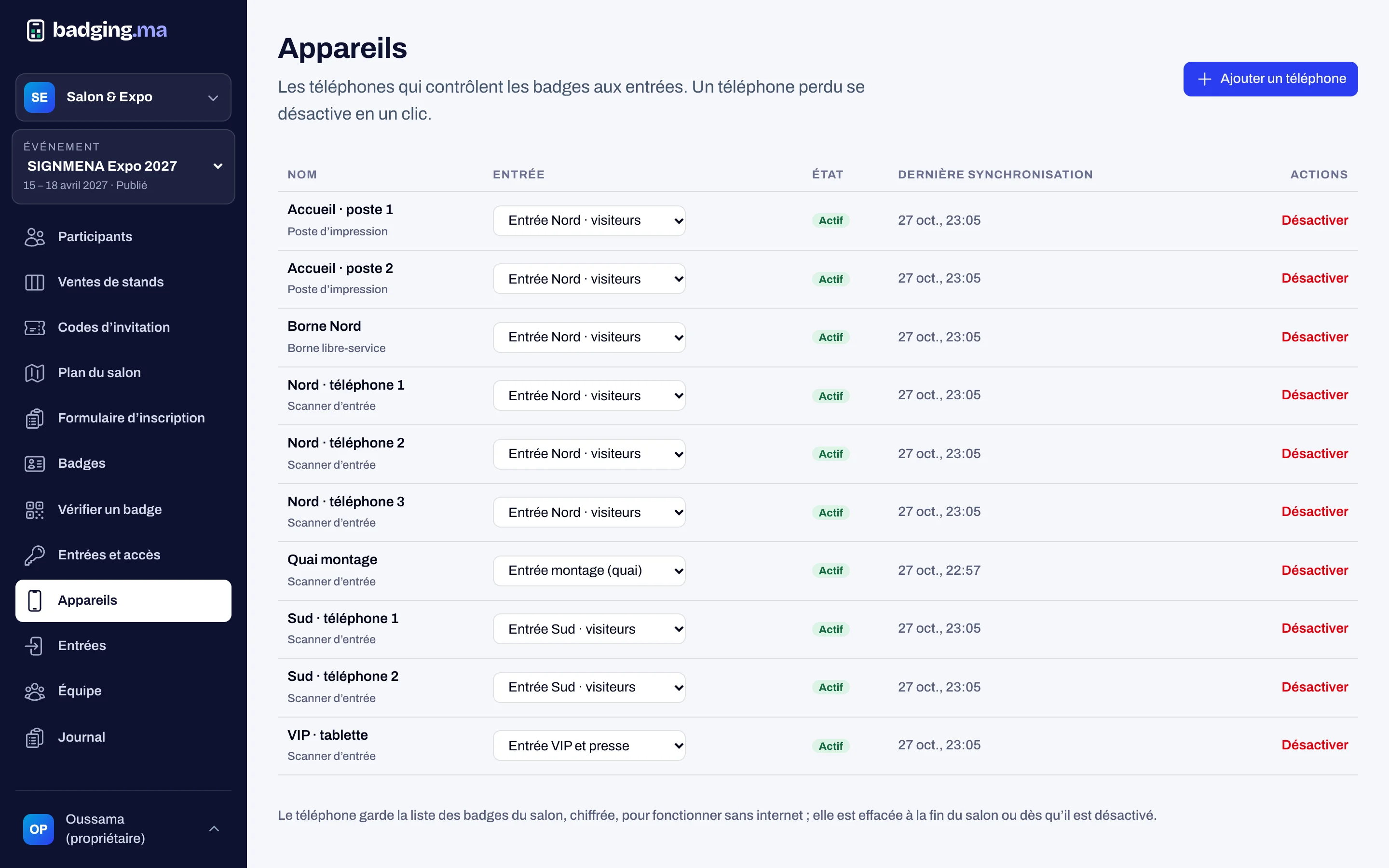Screen dimensions: 1389x868
Task: Click the Plan du salon map icon
Action: pyautogui.click(x=34, y=373)
